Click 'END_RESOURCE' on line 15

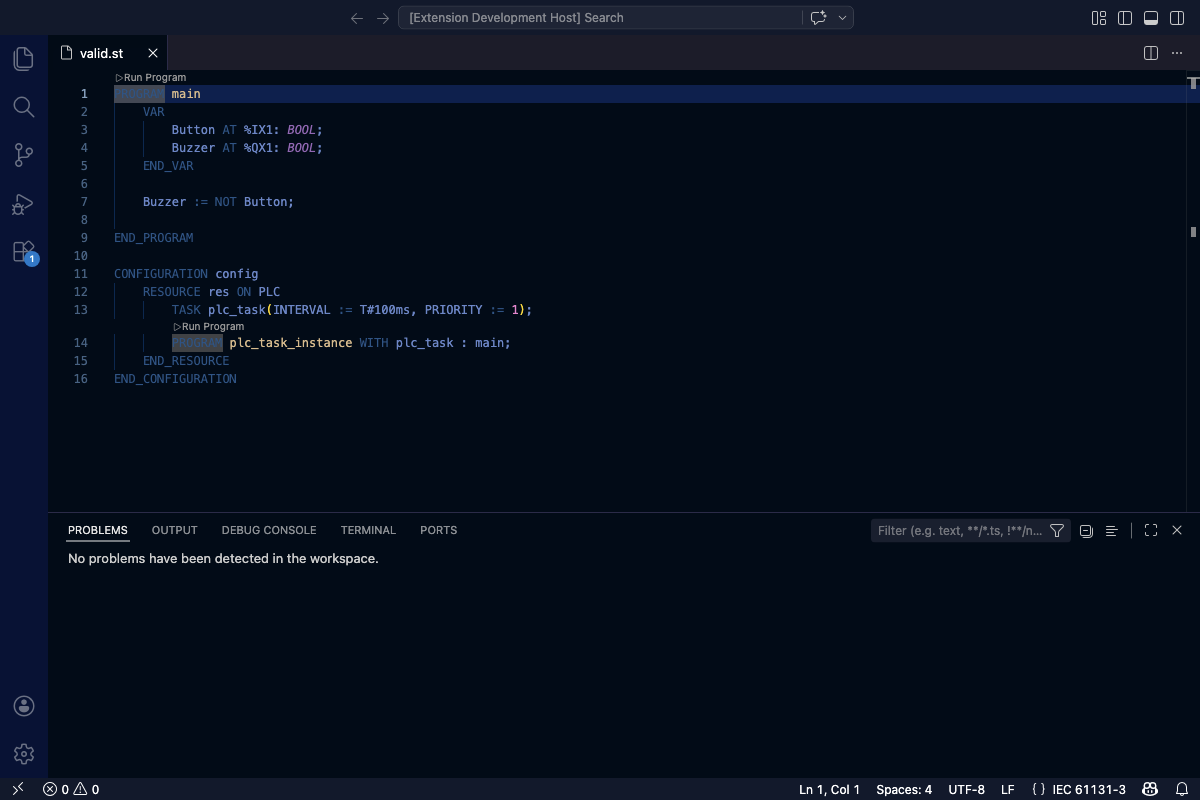(186, 361)
